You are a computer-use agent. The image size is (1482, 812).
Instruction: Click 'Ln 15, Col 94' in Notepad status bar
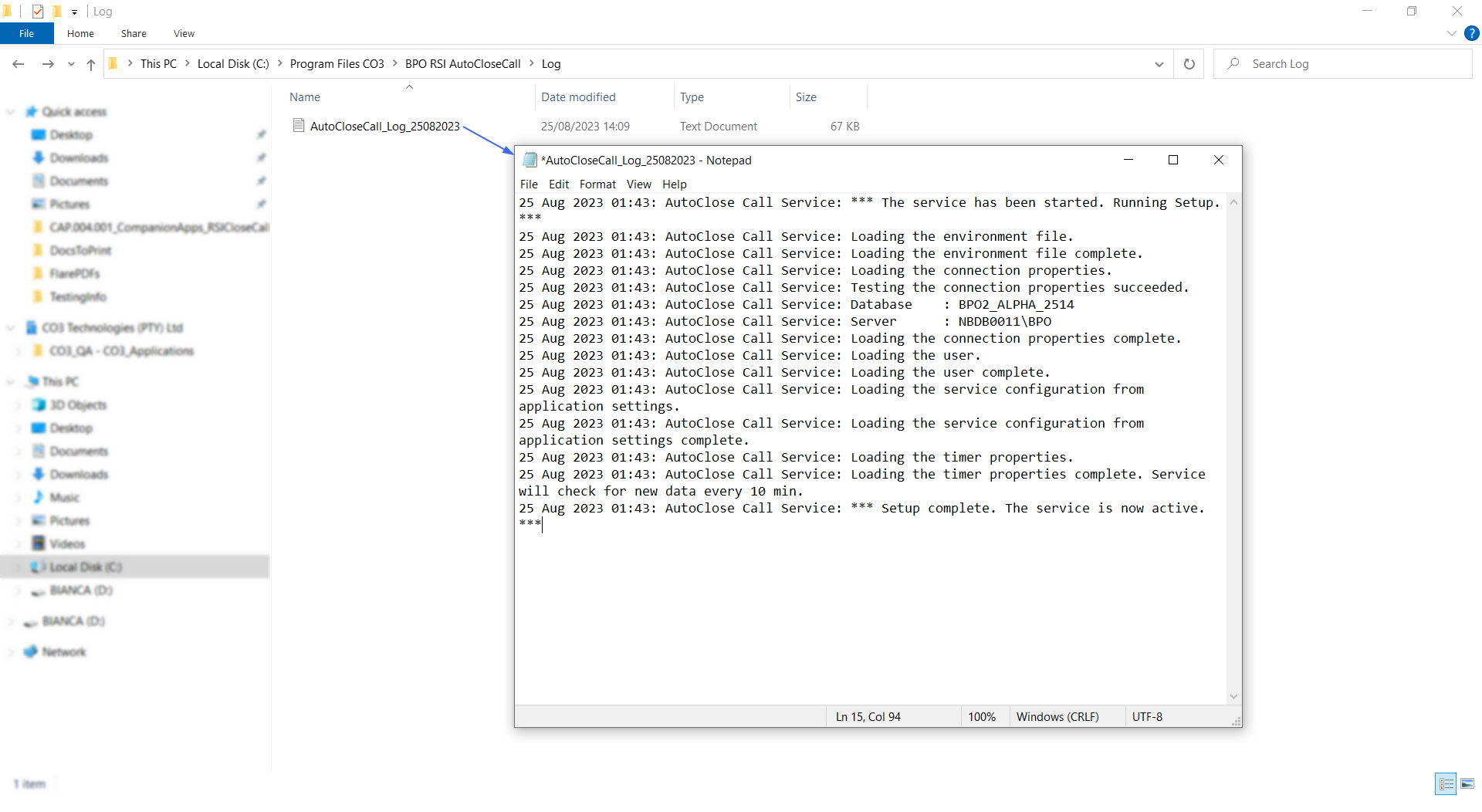868,717
